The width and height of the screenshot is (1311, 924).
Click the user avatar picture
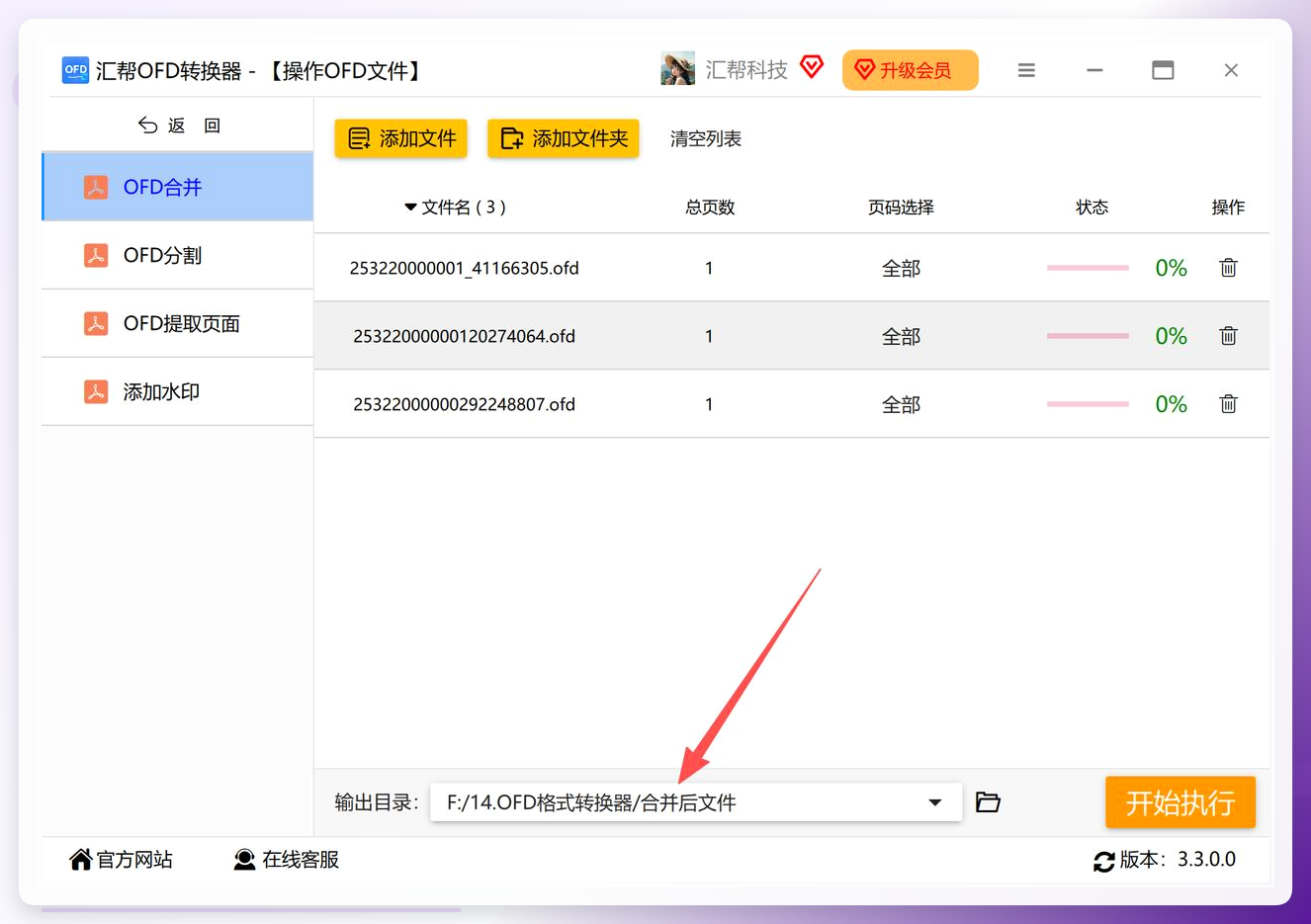coord(678,69)
